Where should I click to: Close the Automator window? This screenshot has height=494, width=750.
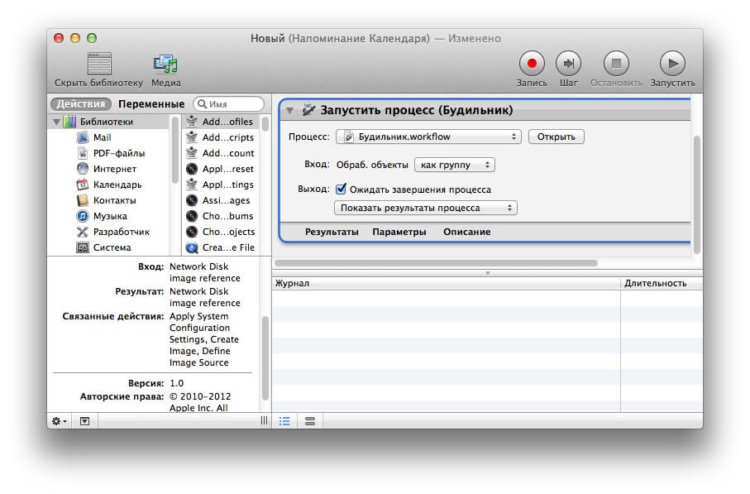click(x=59, y=38)
